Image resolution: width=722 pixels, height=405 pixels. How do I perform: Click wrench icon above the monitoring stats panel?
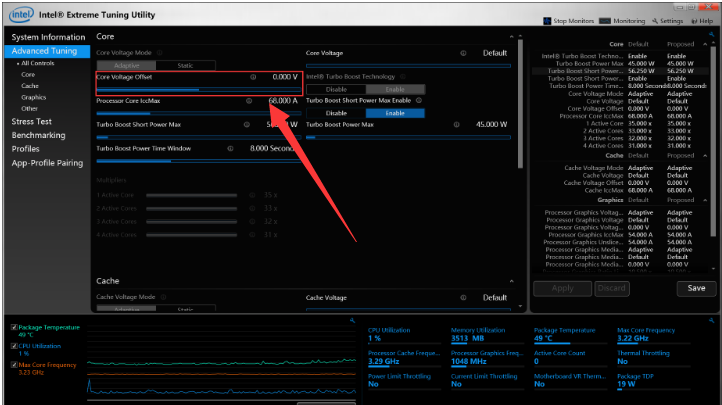(711, 320)
